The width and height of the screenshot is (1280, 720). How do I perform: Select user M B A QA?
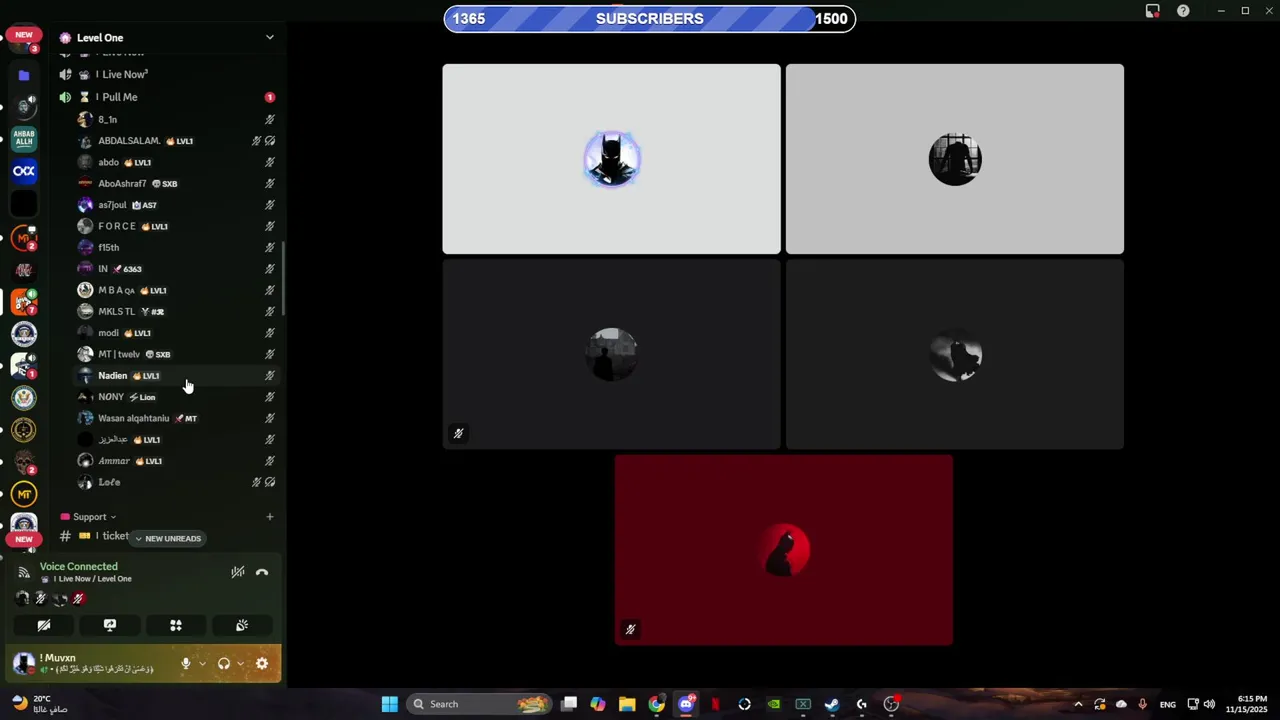pos(176,290)
